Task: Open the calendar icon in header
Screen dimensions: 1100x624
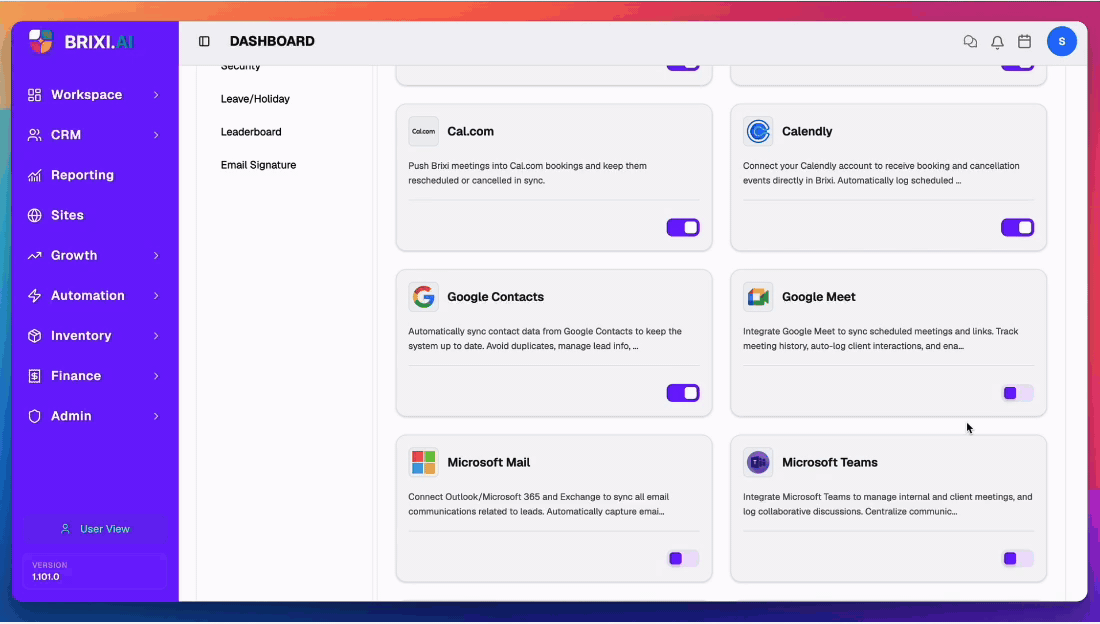Action: 1024,41
